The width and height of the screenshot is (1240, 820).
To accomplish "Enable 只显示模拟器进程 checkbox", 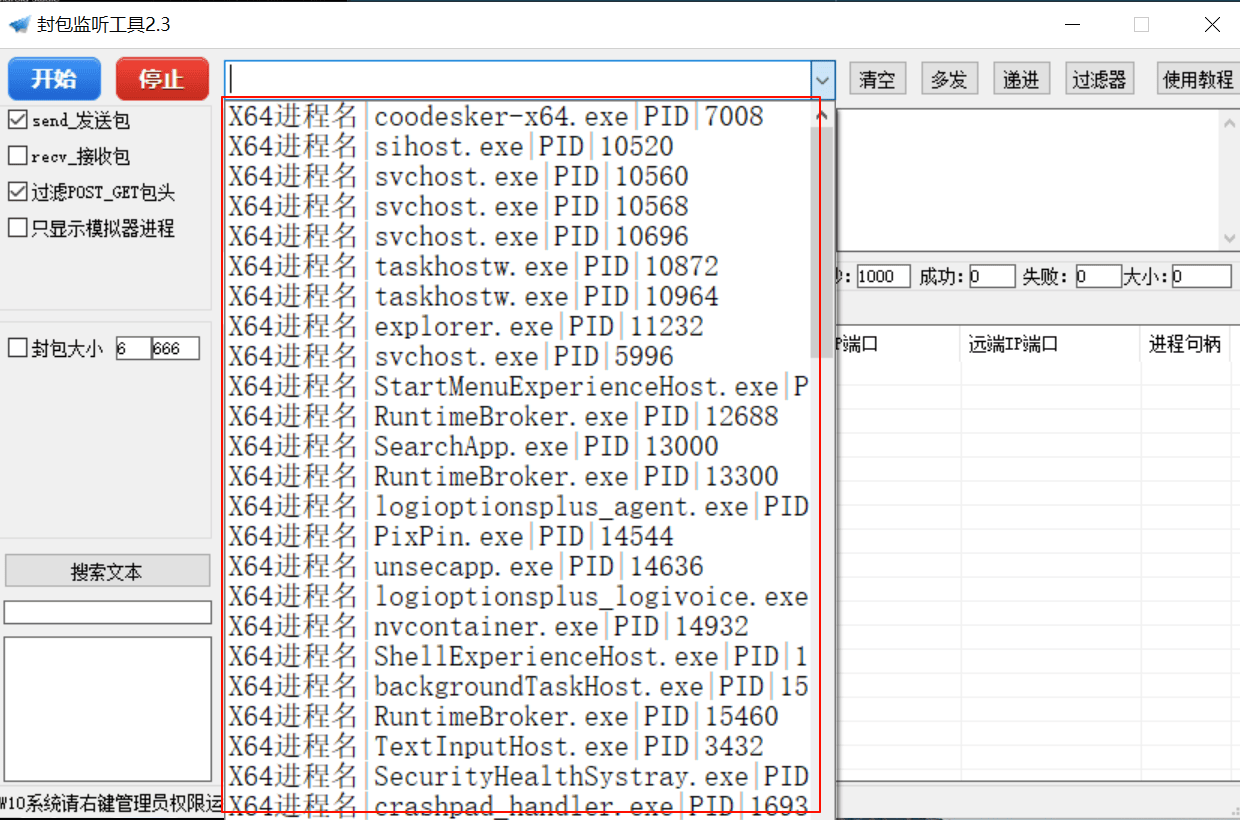I will tap(17, 228).
